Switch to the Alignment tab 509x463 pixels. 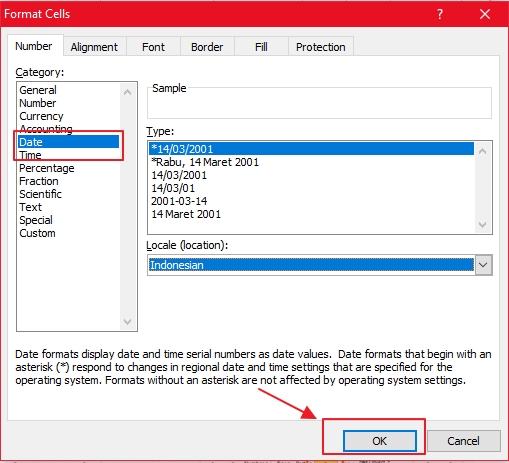[x=94, y=47]
